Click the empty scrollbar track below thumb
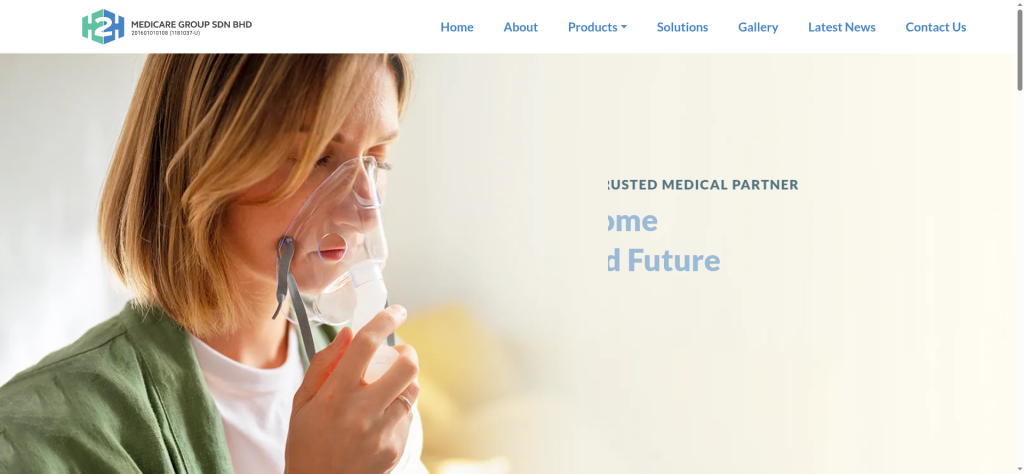 point(1020,281)
